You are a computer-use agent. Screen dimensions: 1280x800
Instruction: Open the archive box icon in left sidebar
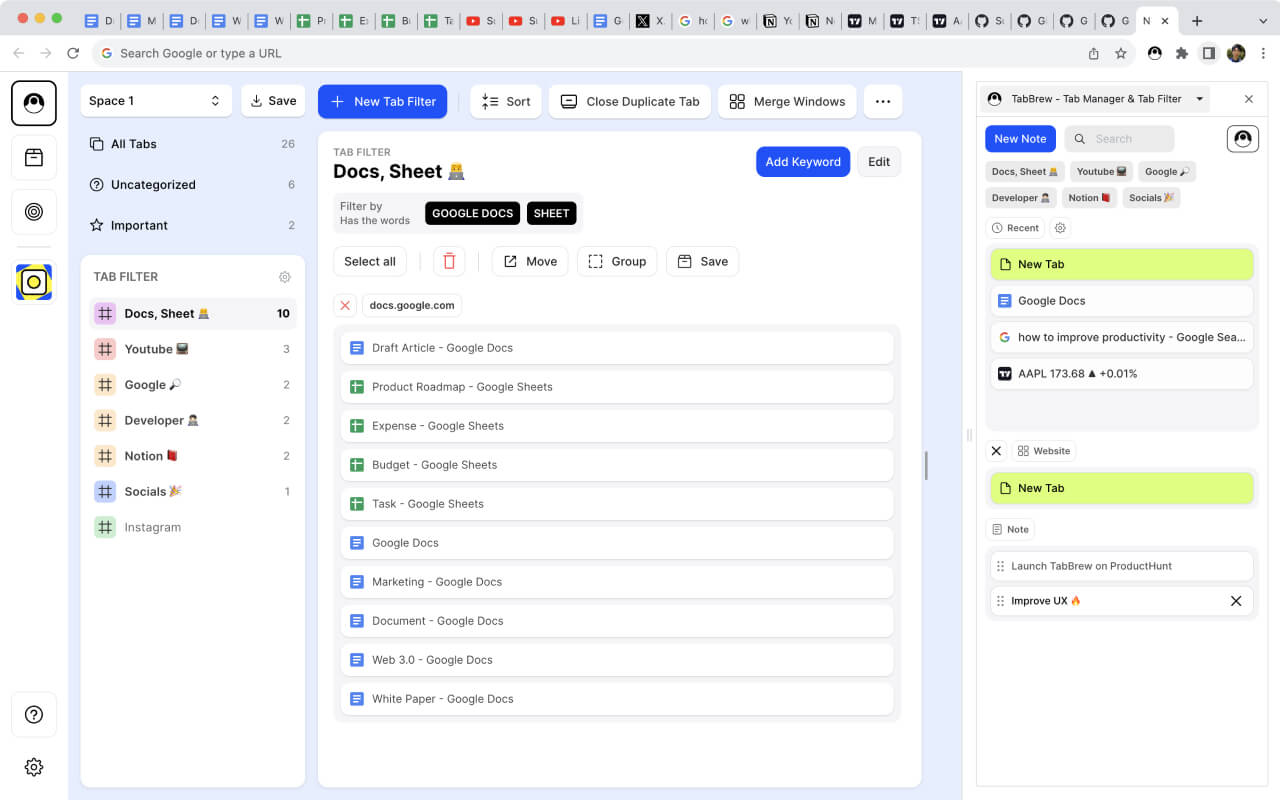point(33,157)
